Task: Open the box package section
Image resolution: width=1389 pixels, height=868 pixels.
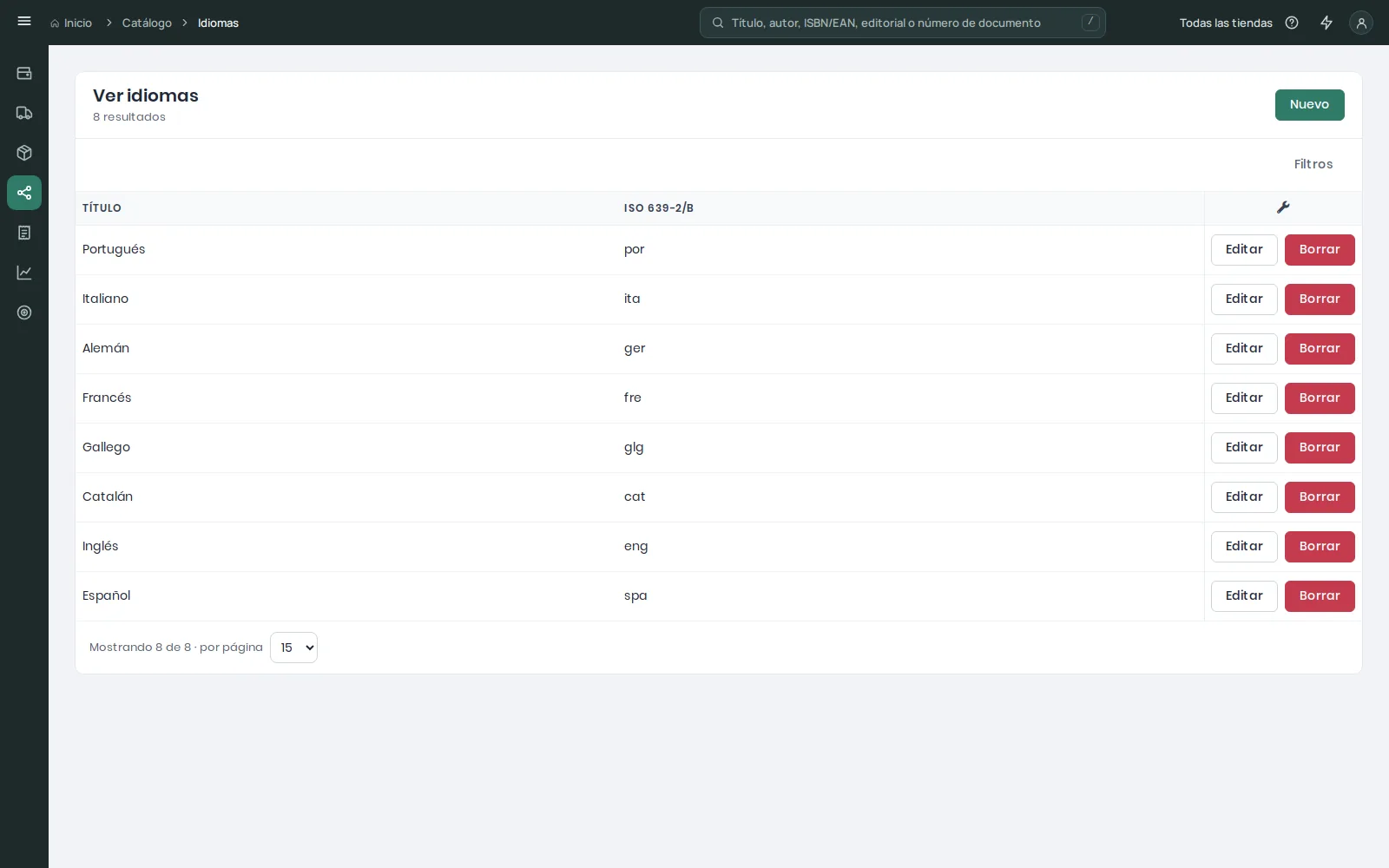Action: coord(24,153)
